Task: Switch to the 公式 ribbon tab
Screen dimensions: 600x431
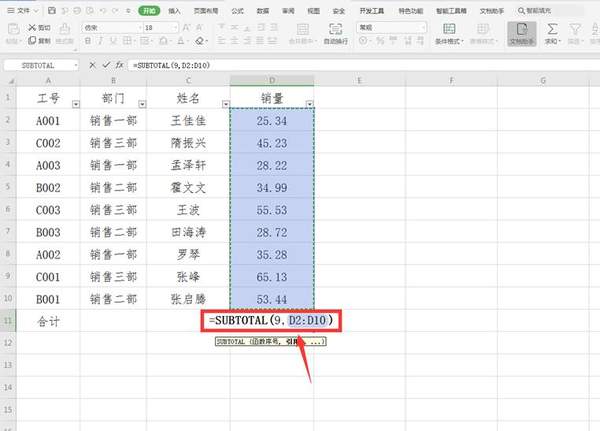Action: pos(238,10)
